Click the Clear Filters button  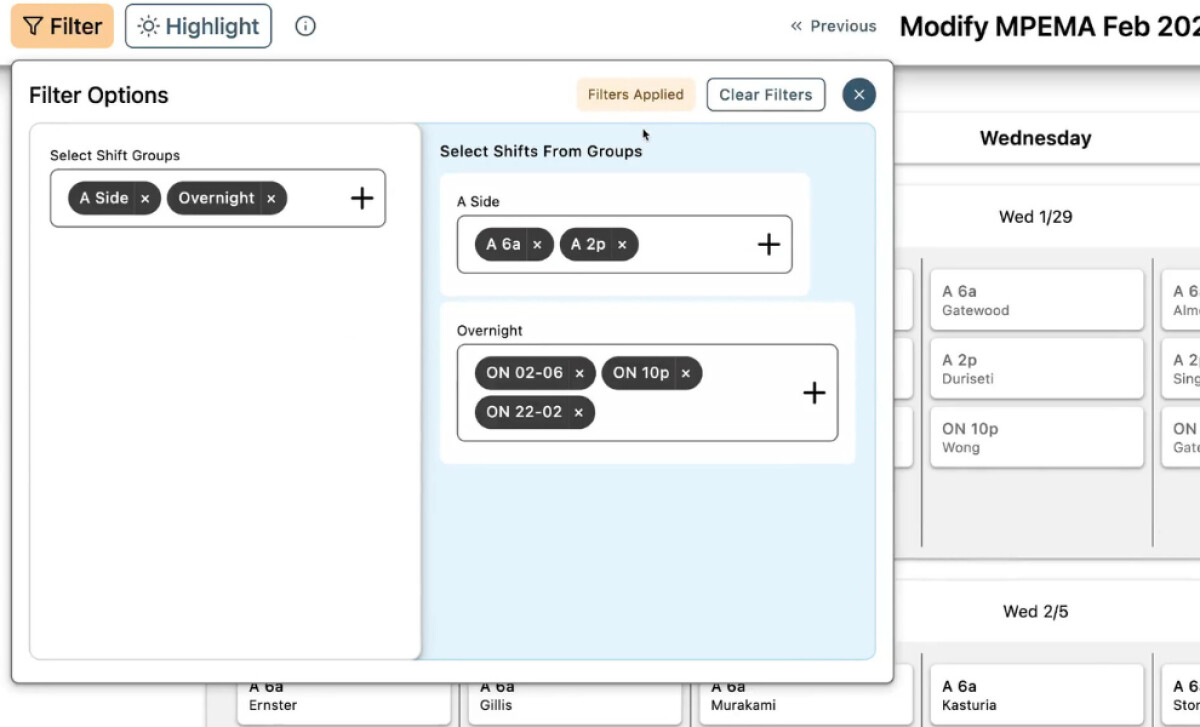point(765,94)
